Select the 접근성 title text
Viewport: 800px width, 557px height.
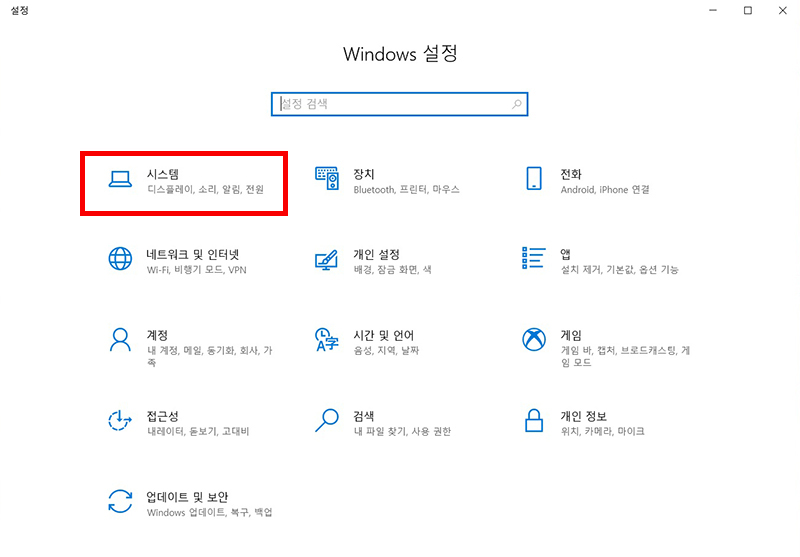point(163,416)
